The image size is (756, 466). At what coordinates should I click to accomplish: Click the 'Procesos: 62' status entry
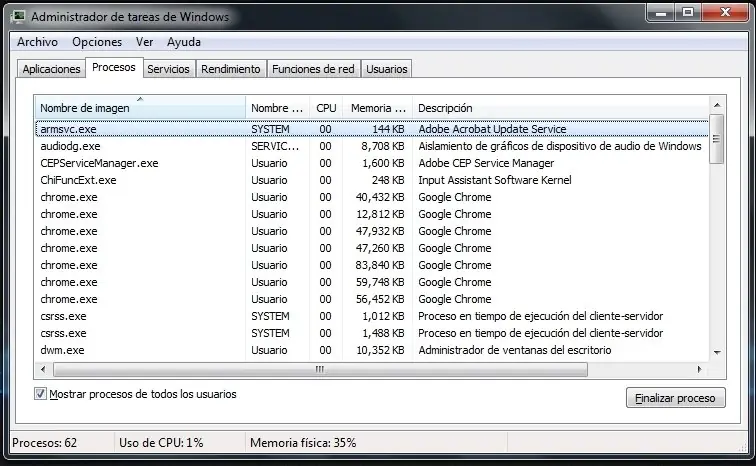click(44, 442)
